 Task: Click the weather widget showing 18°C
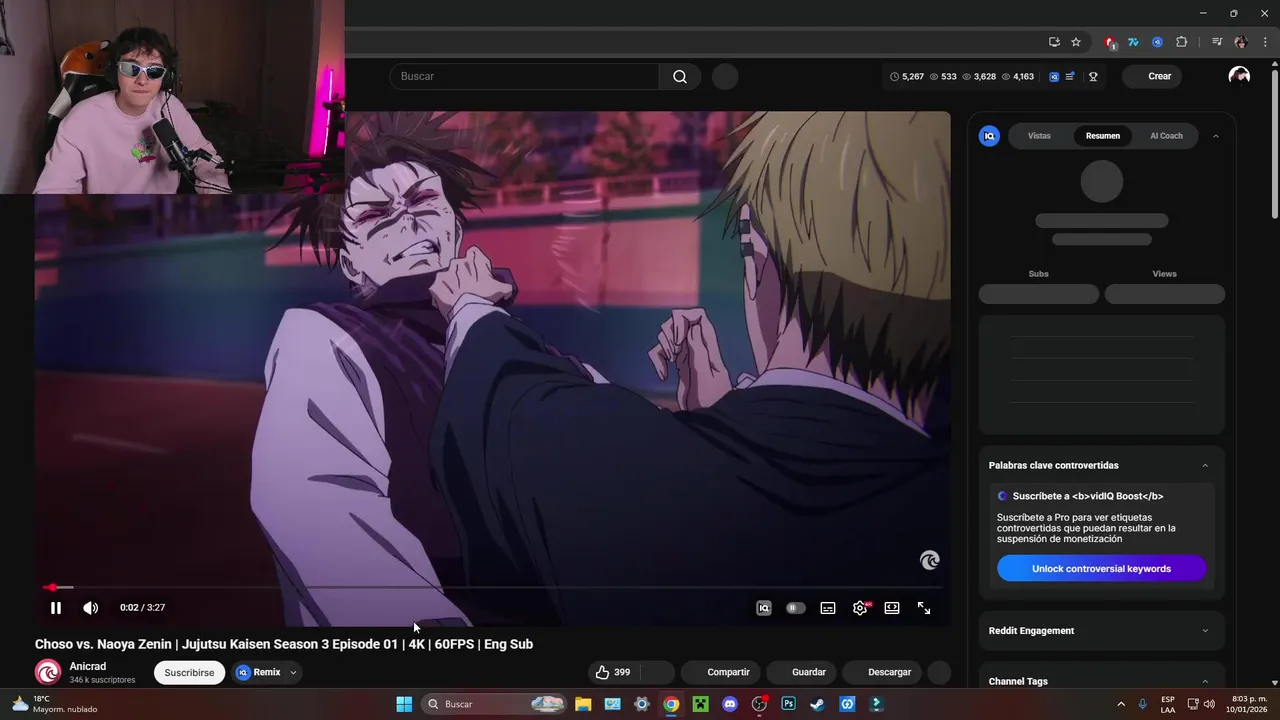coord(54,704)
